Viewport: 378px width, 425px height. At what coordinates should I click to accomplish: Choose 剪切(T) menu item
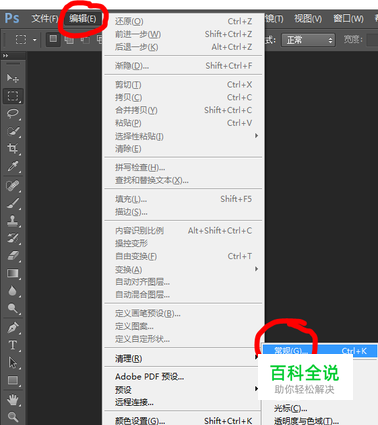[x=183, y=85]
